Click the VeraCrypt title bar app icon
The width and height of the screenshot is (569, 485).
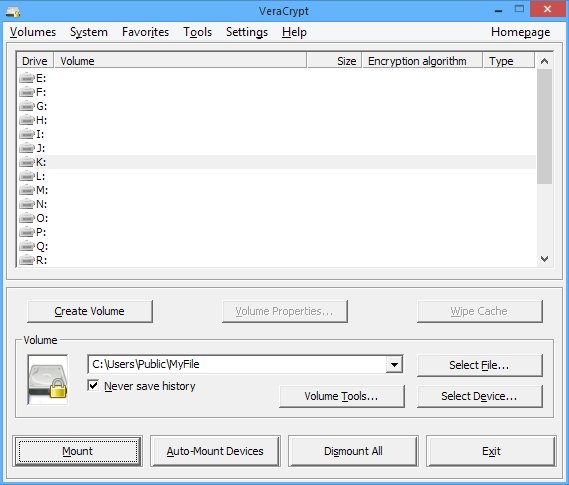(13, 11)
